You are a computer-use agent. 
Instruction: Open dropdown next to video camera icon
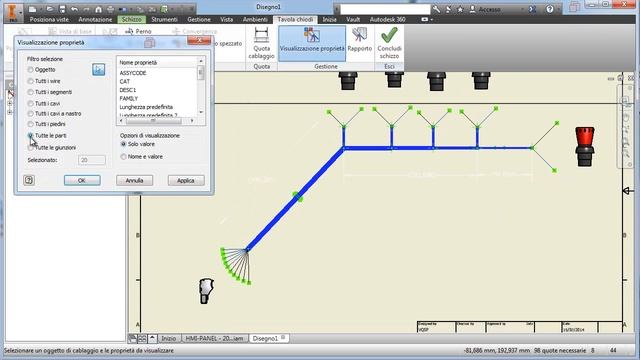[x=431, y=20]
